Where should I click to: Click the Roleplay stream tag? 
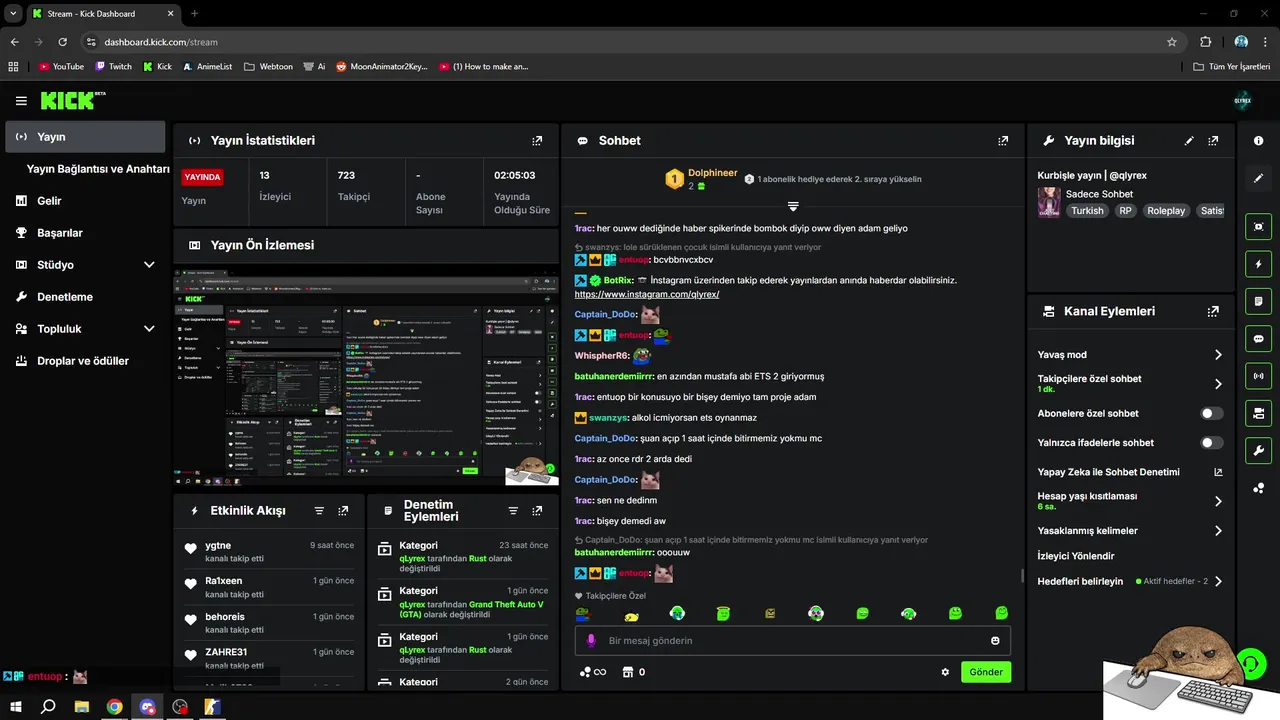[x=1165, y=211]
